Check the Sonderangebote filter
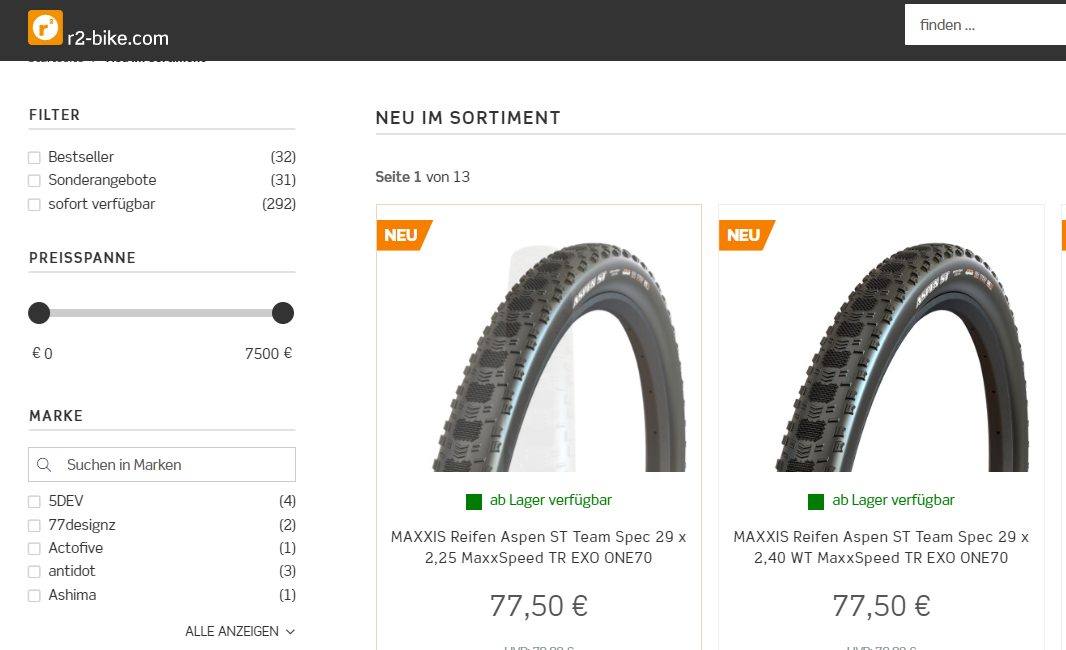The image size is (1066, 650). click(34, 181)
